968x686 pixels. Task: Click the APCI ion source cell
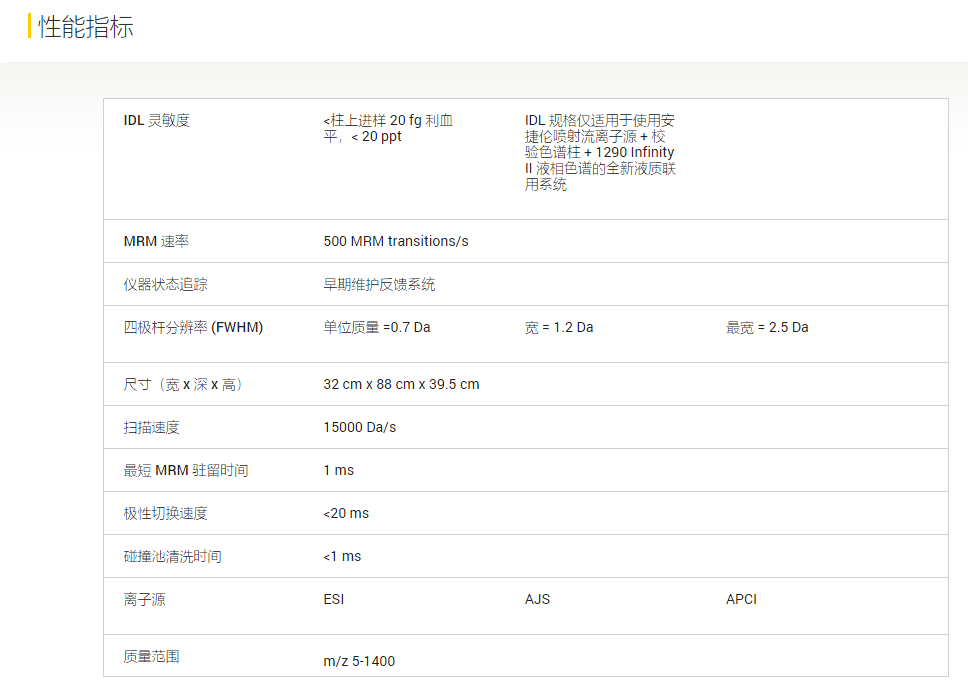pyautogui.click(x=741, y=600)
